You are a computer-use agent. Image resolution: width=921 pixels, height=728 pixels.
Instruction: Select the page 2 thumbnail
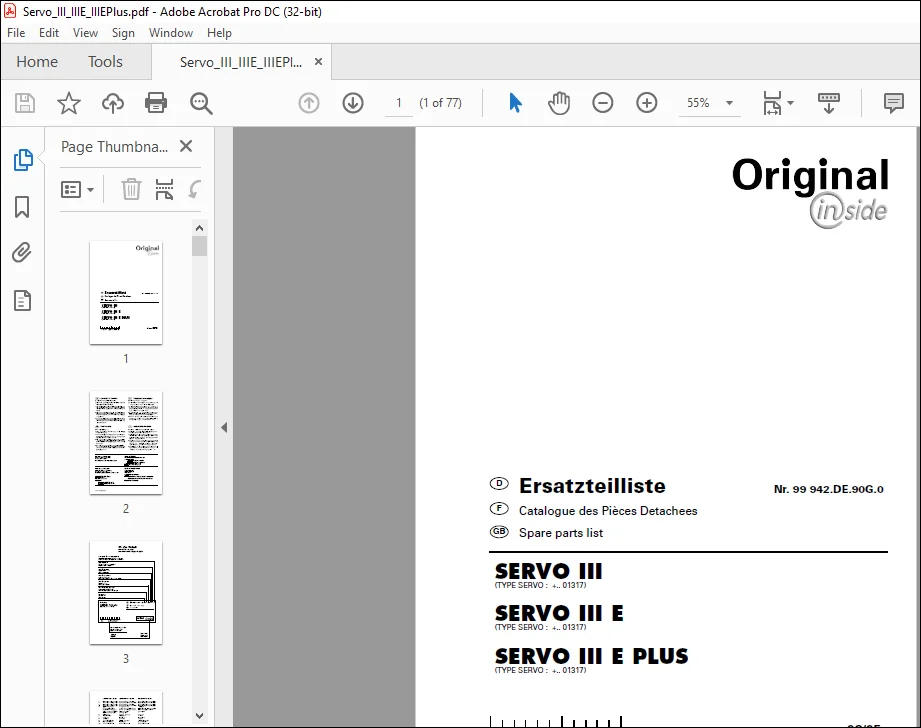(x=126, y=442)
